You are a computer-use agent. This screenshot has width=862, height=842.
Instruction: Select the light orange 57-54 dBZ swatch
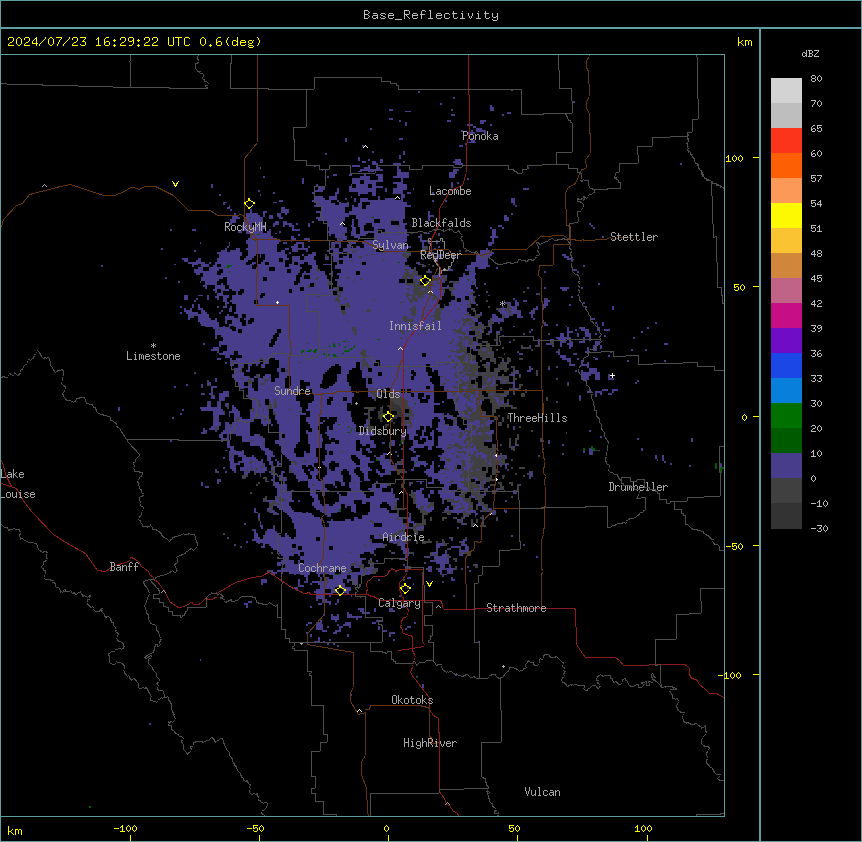click(x=786, y=191)
